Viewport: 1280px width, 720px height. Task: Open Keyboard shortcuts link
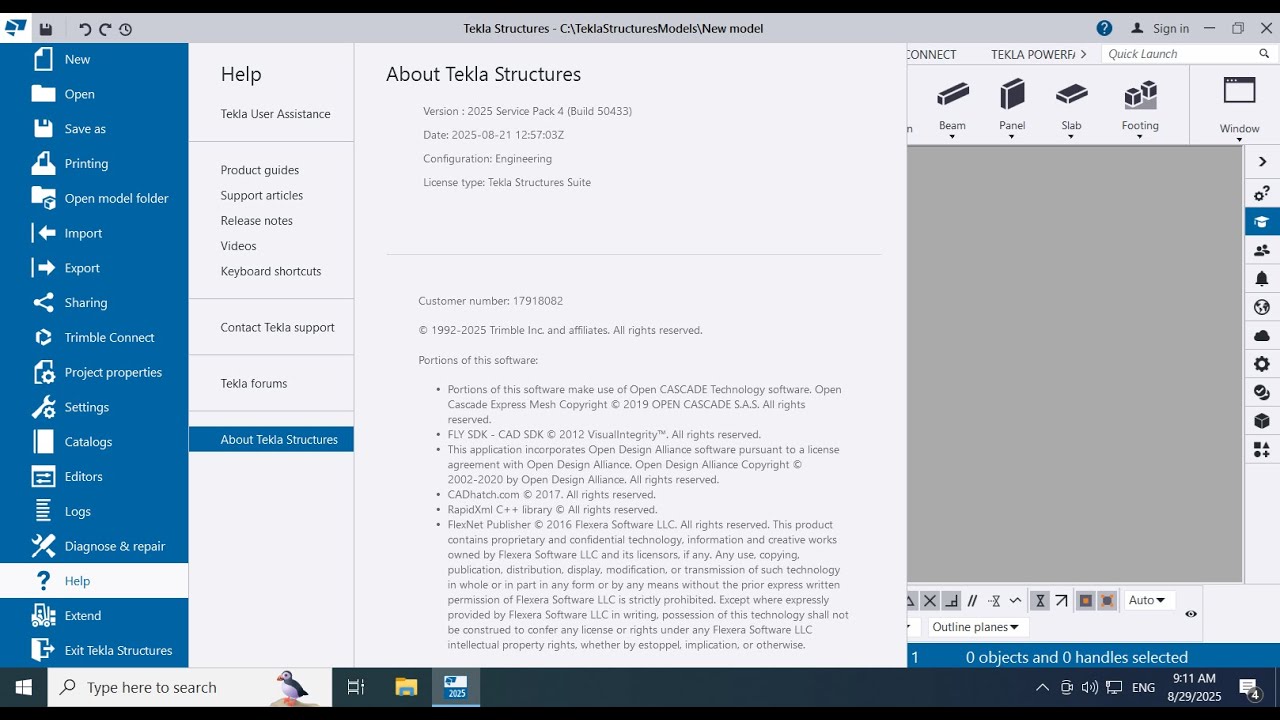point(271,271)
